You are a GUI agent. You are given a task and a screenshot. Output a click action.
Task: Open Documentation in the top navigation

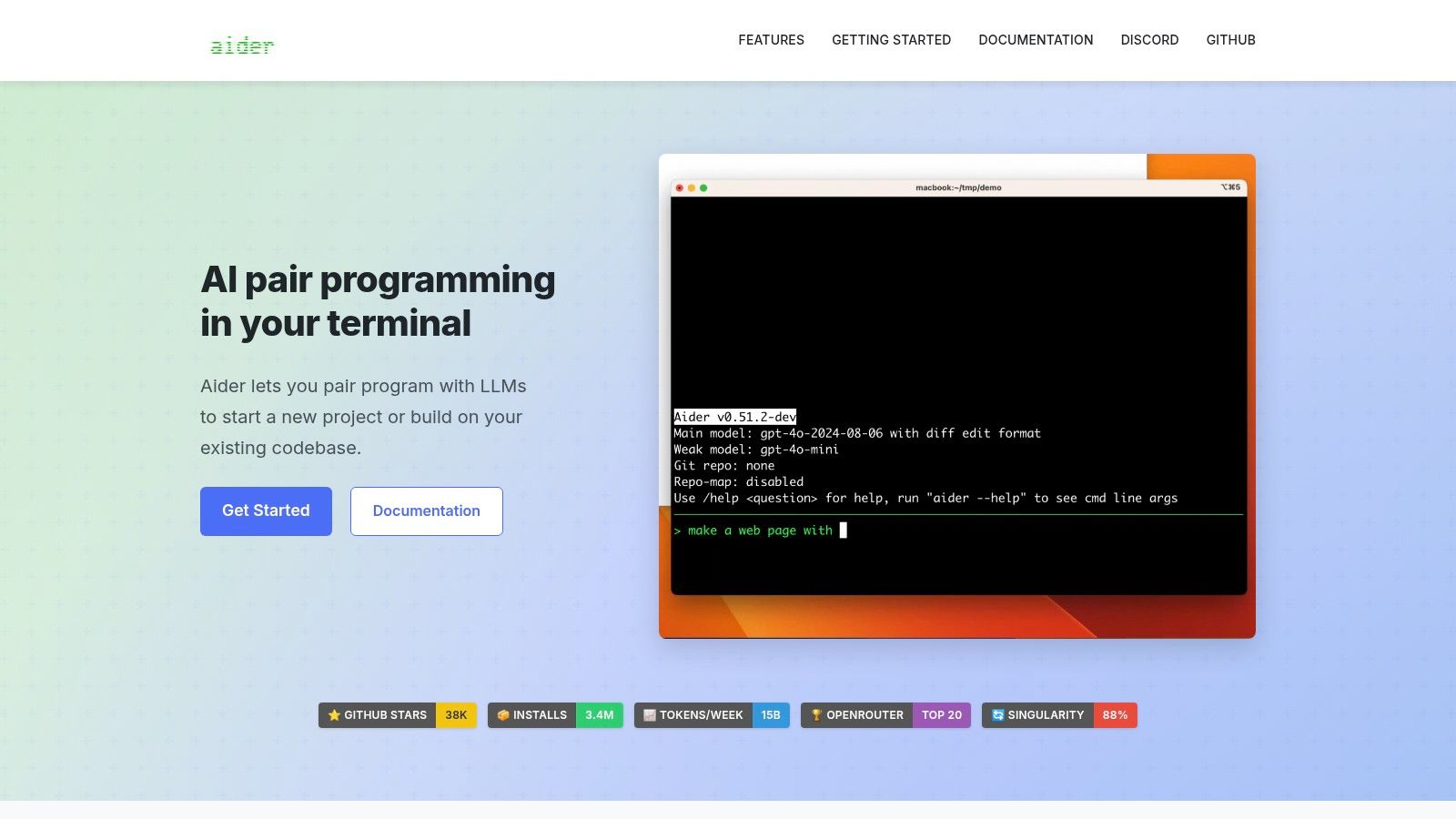[1036, 40]
